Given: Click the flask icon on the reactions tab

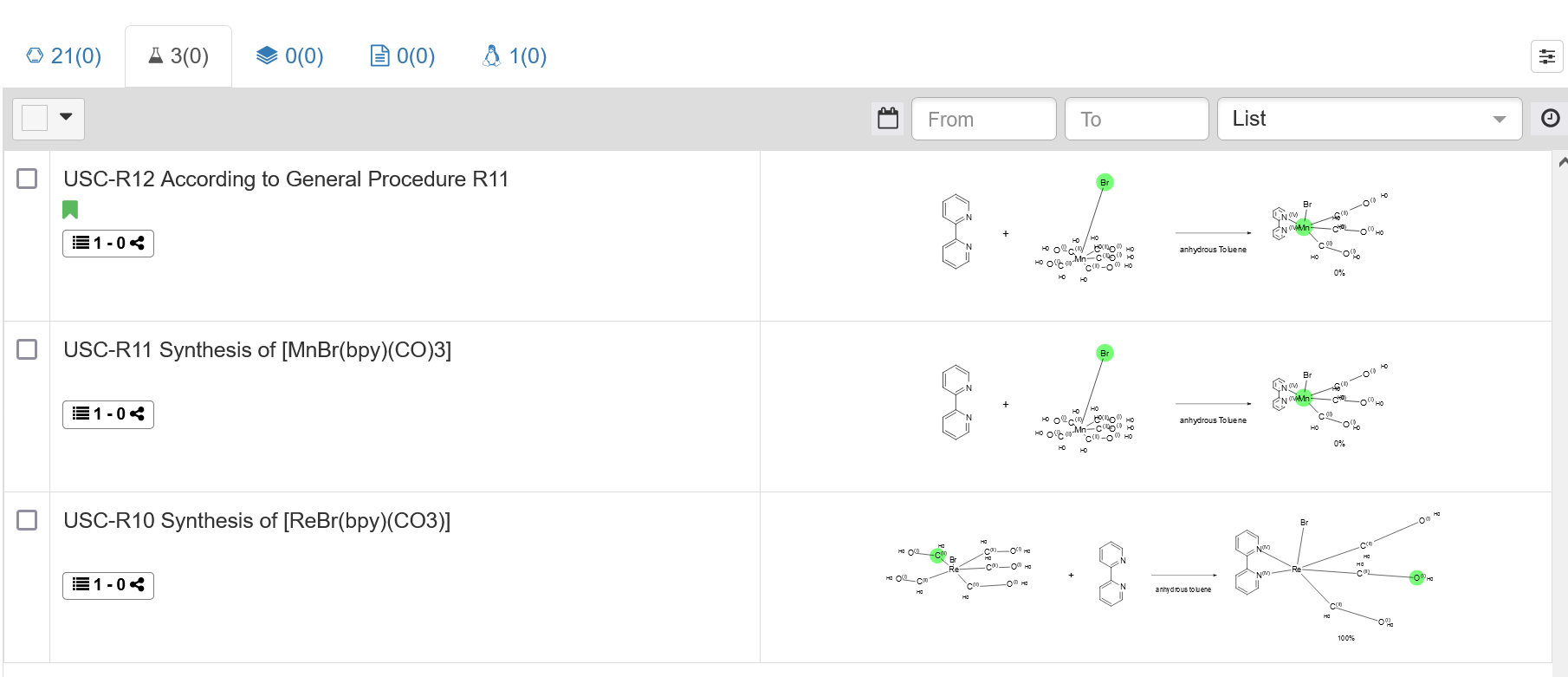Looking at the screenshot, I should pos(156,55).
